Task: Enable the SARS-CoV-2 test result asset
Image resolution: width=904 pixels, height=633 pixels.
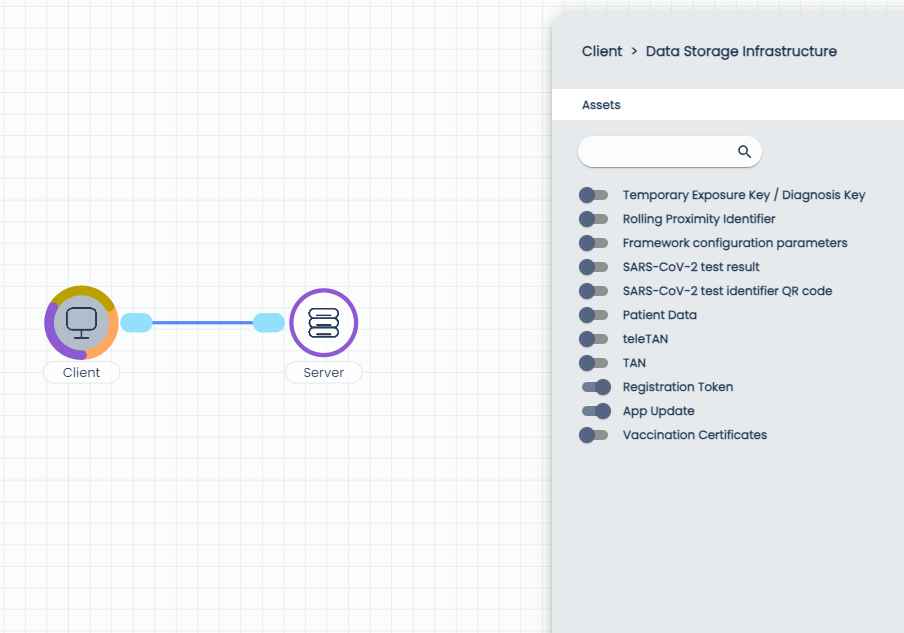Action: click(594, 267)
